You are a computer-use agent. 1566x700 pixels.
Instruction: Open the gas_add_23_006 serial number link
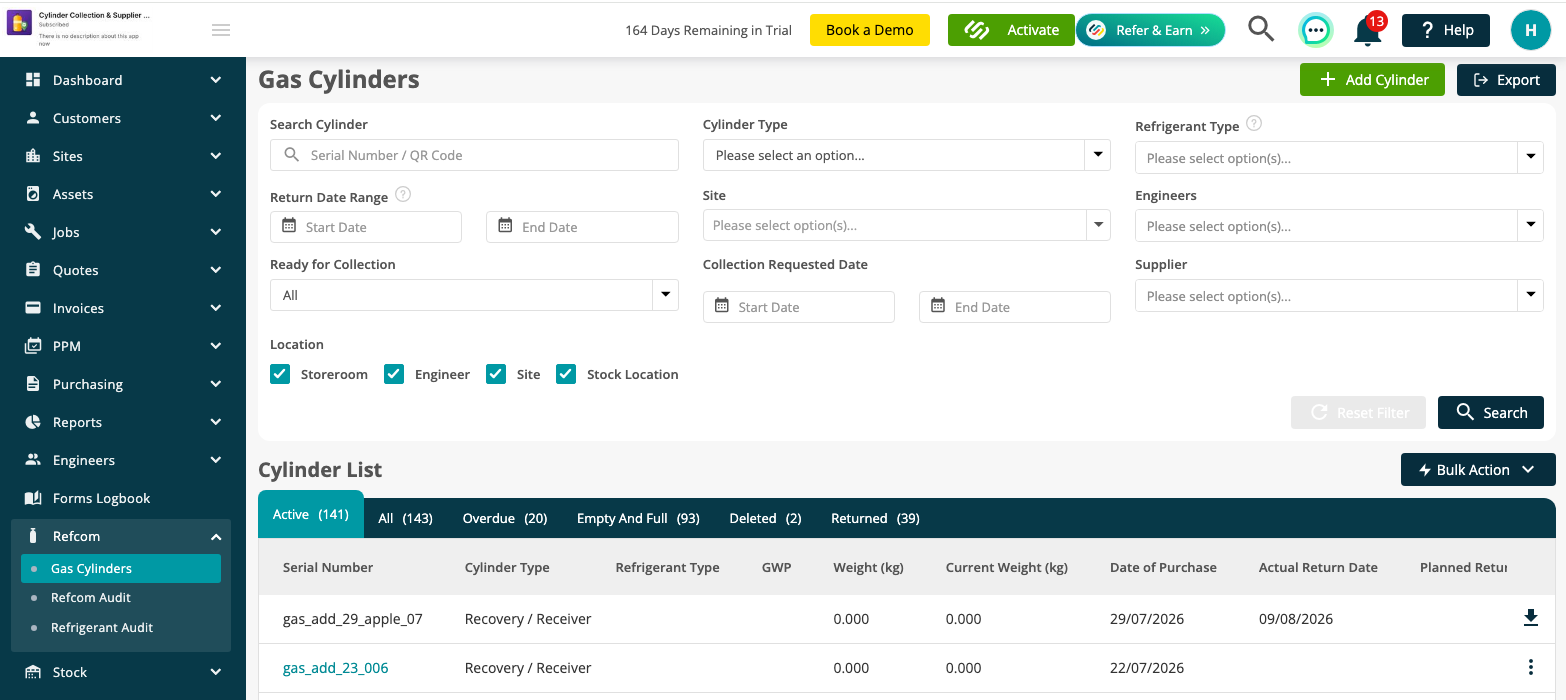[335, 667]
